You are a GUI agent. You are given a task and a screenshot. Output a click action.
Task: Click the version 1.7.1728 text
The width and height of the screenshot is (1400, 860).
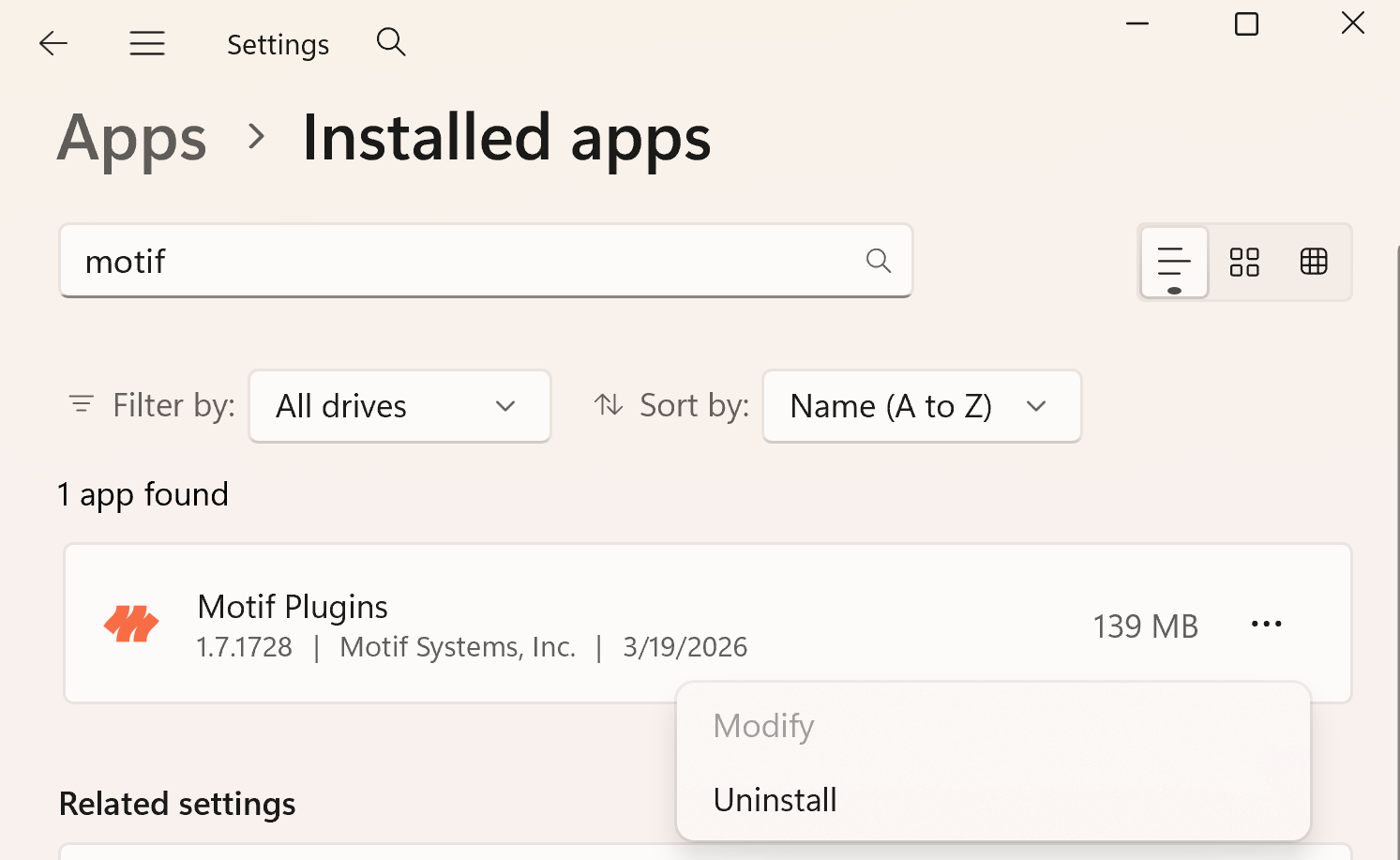pyautogui.click(x=244, y=647)
